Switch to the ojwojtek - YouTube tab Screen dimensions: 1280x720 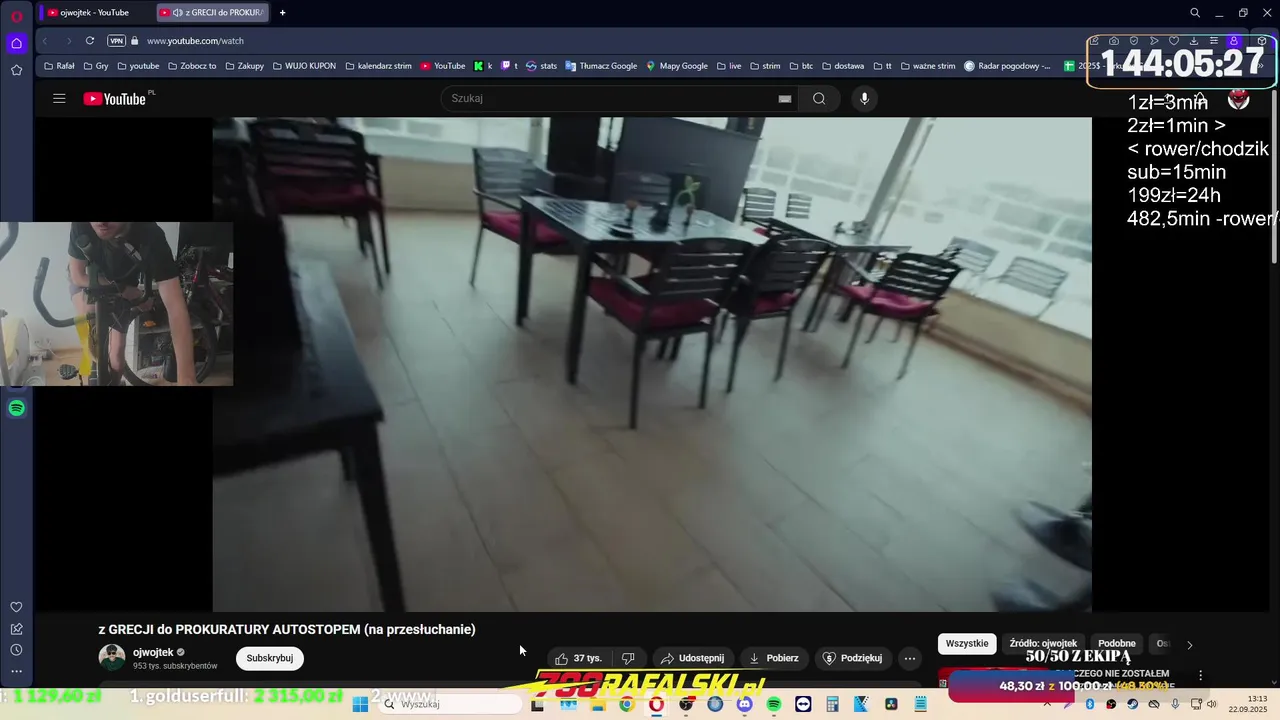pyautogui.click(x=95, y=13)
